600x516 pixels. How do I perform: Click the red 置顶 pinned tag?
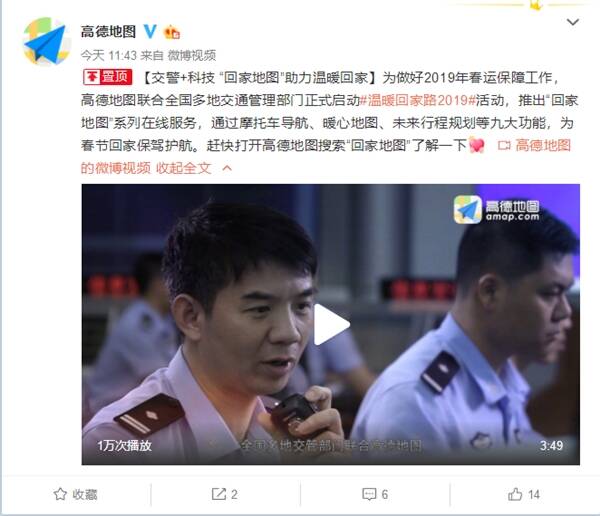point(108,77)
